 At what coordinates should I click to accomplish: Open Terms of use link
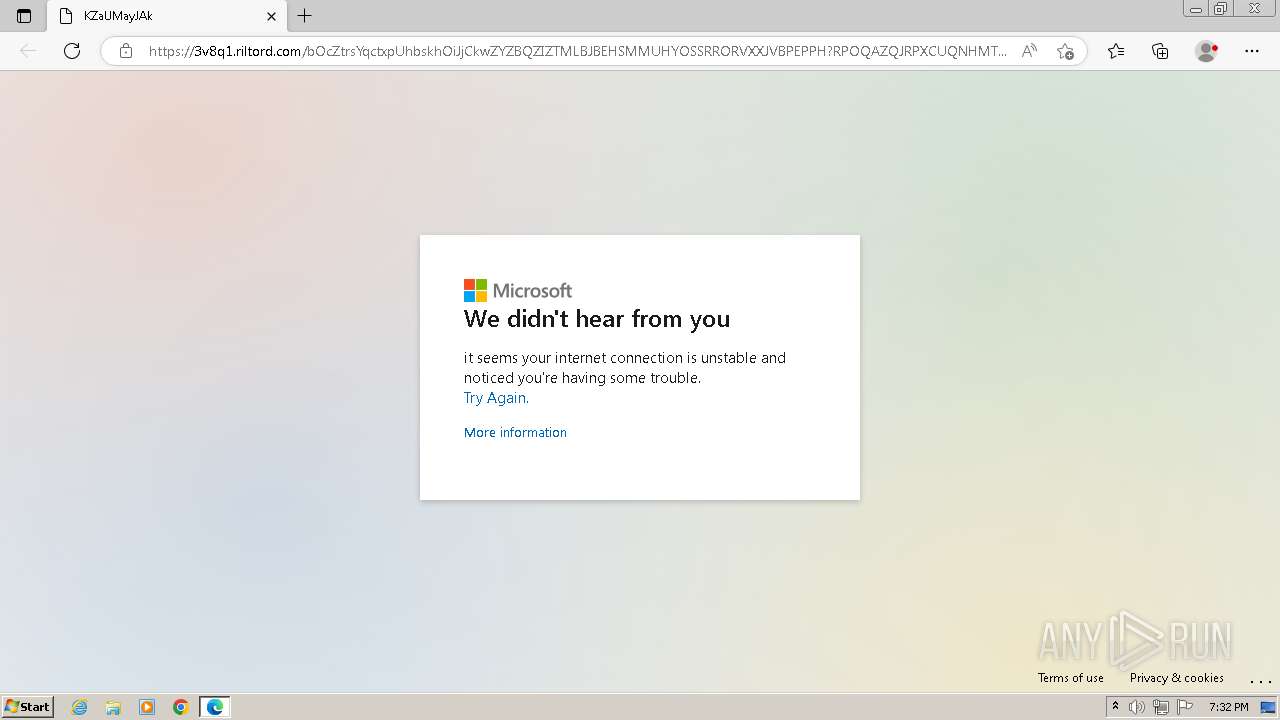[1071, 678]
